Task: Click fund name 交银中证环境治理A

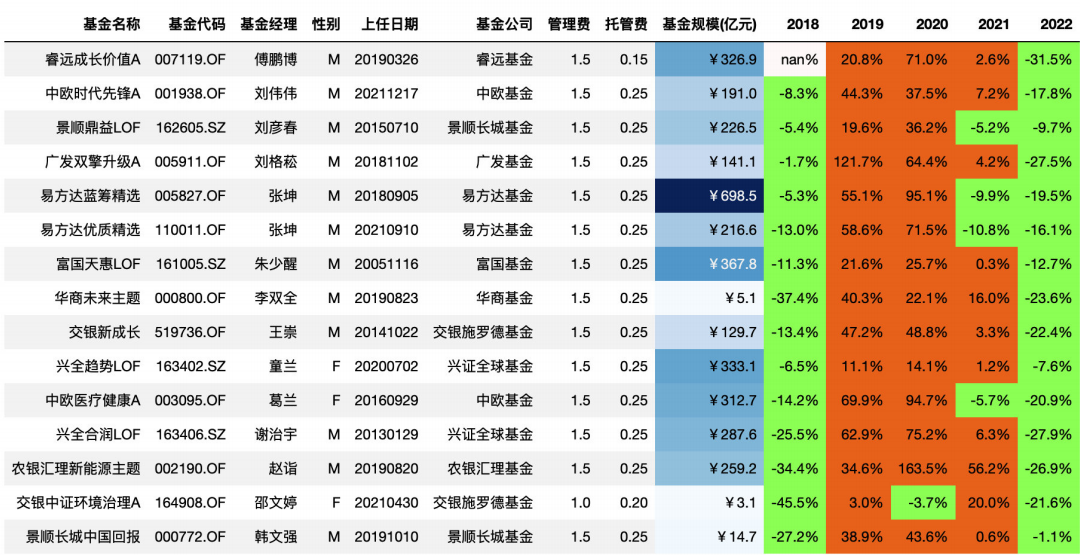Action: 79,503
